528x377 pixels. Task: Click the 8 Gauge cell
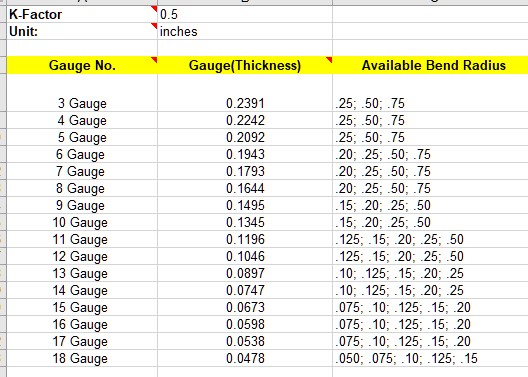point(82,188)
